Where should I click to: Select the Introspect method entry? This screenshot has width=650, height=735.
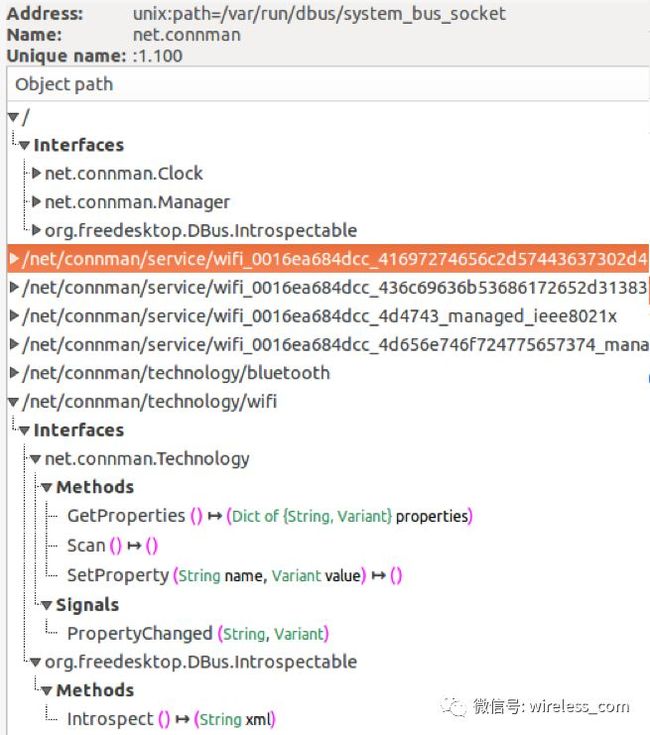click(171, 719)
